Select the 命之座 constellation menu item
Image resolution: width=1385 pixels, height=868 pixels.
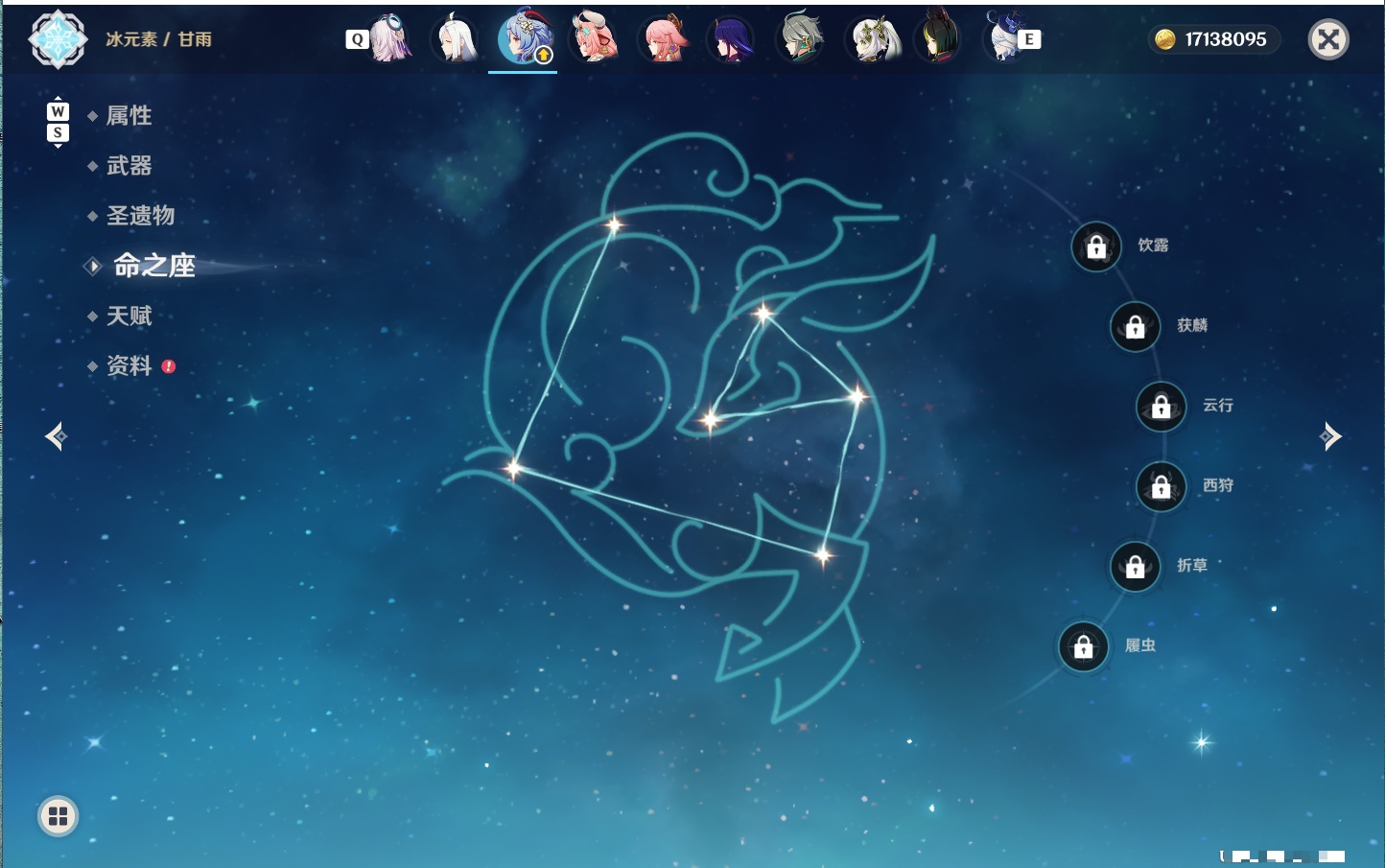[153, 266]
